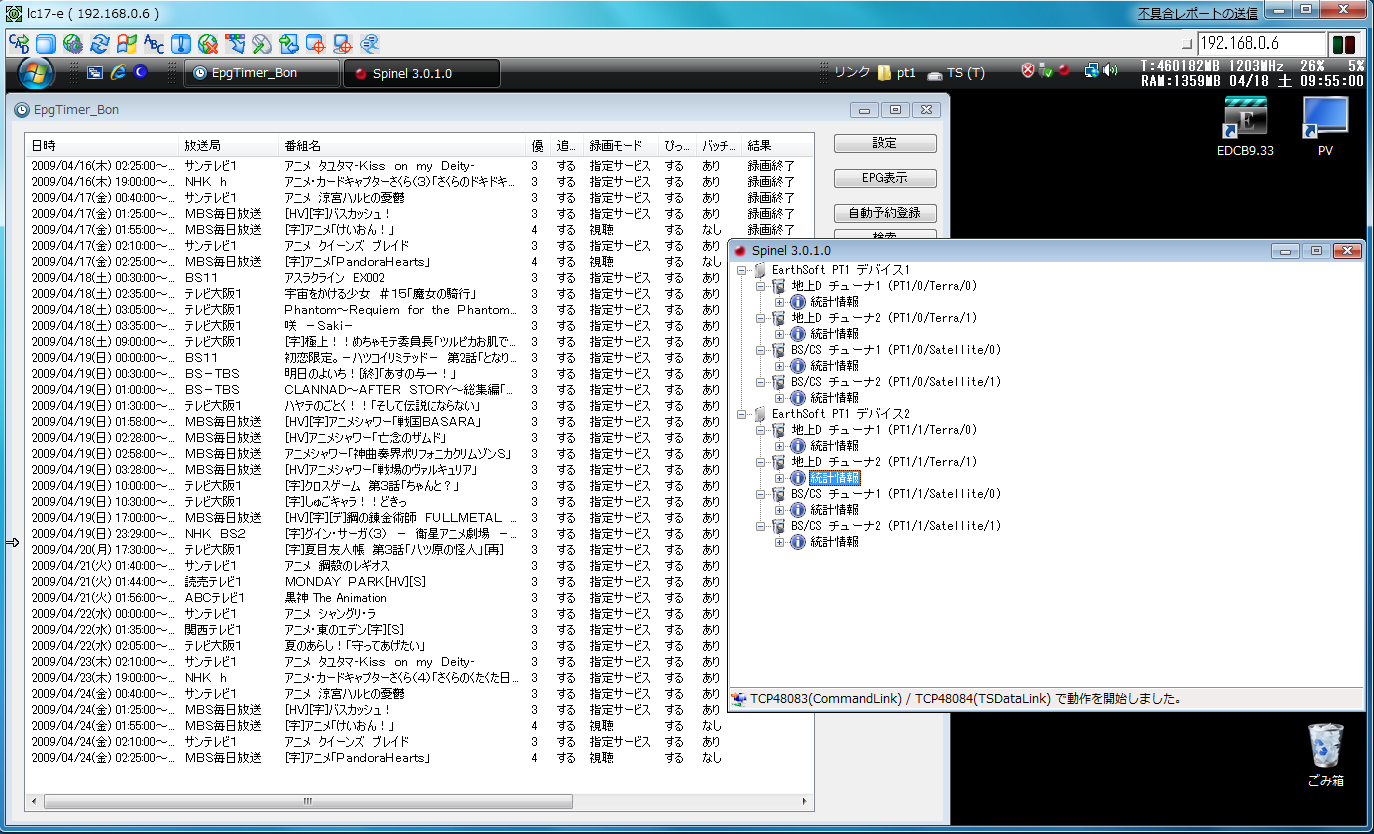Click the network tray icon
The width and height of the screenshot is (1374, 834).
1091,71
